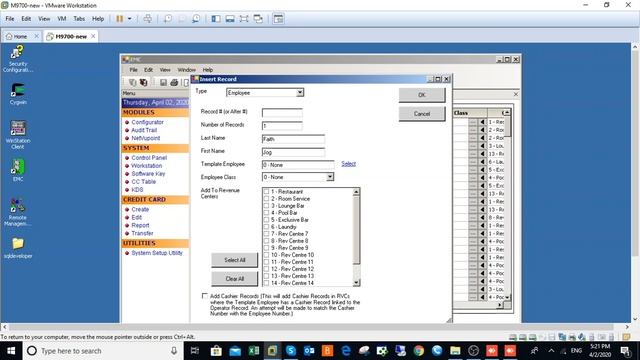The width and height of the screenshot is (640, 360).
Task: Show hidden system tray icons chevron
Action: (x=551, y=351)
